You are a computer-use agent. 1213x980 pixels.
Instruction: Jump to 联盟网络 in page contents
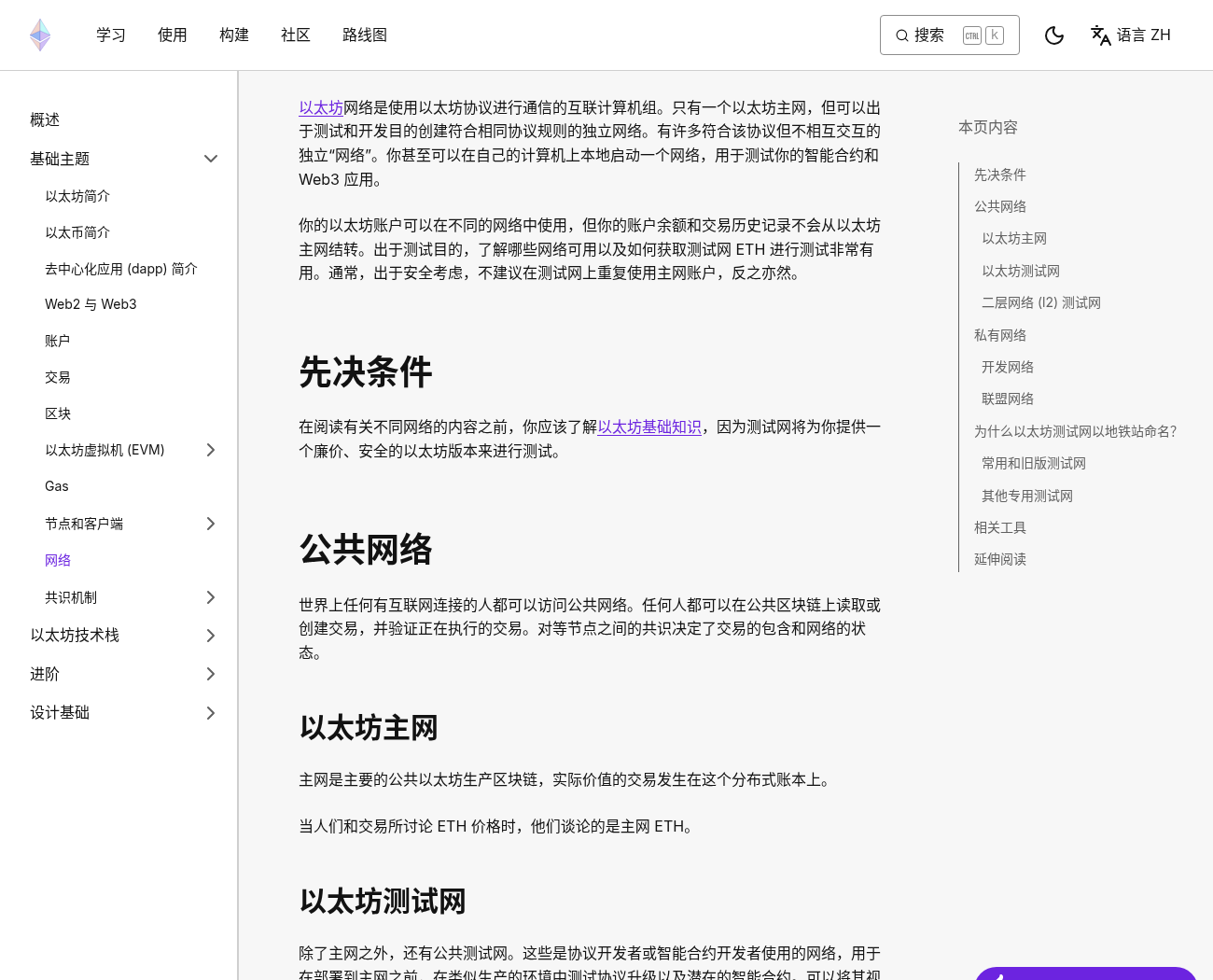1008,399
